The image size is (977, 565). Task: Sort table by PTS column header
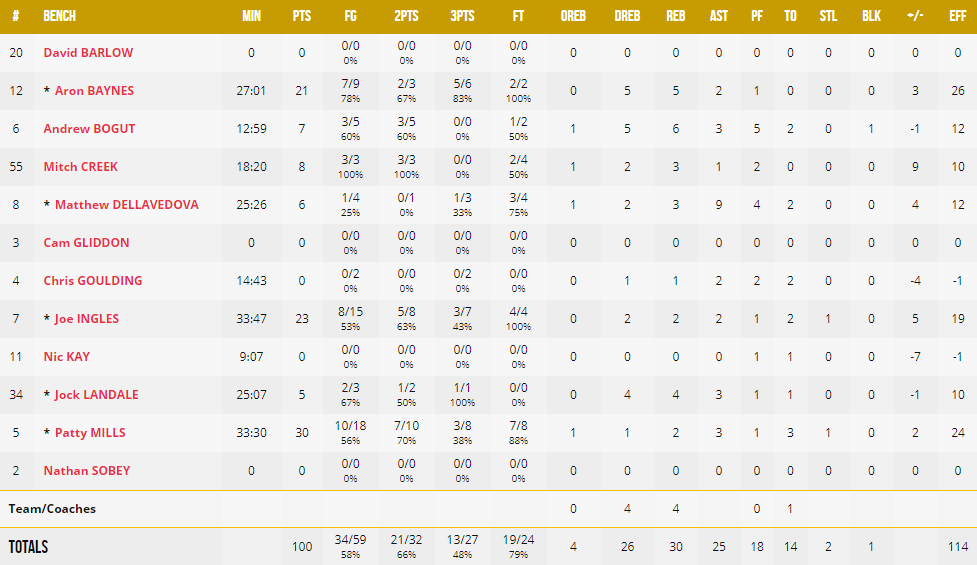(302, 16)
